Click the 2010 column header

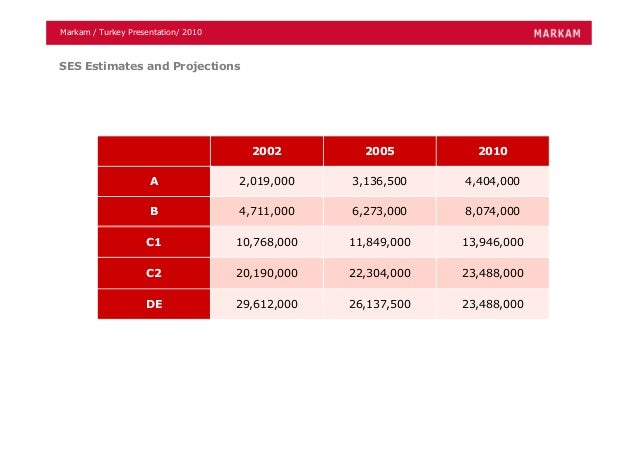point(493,151)
